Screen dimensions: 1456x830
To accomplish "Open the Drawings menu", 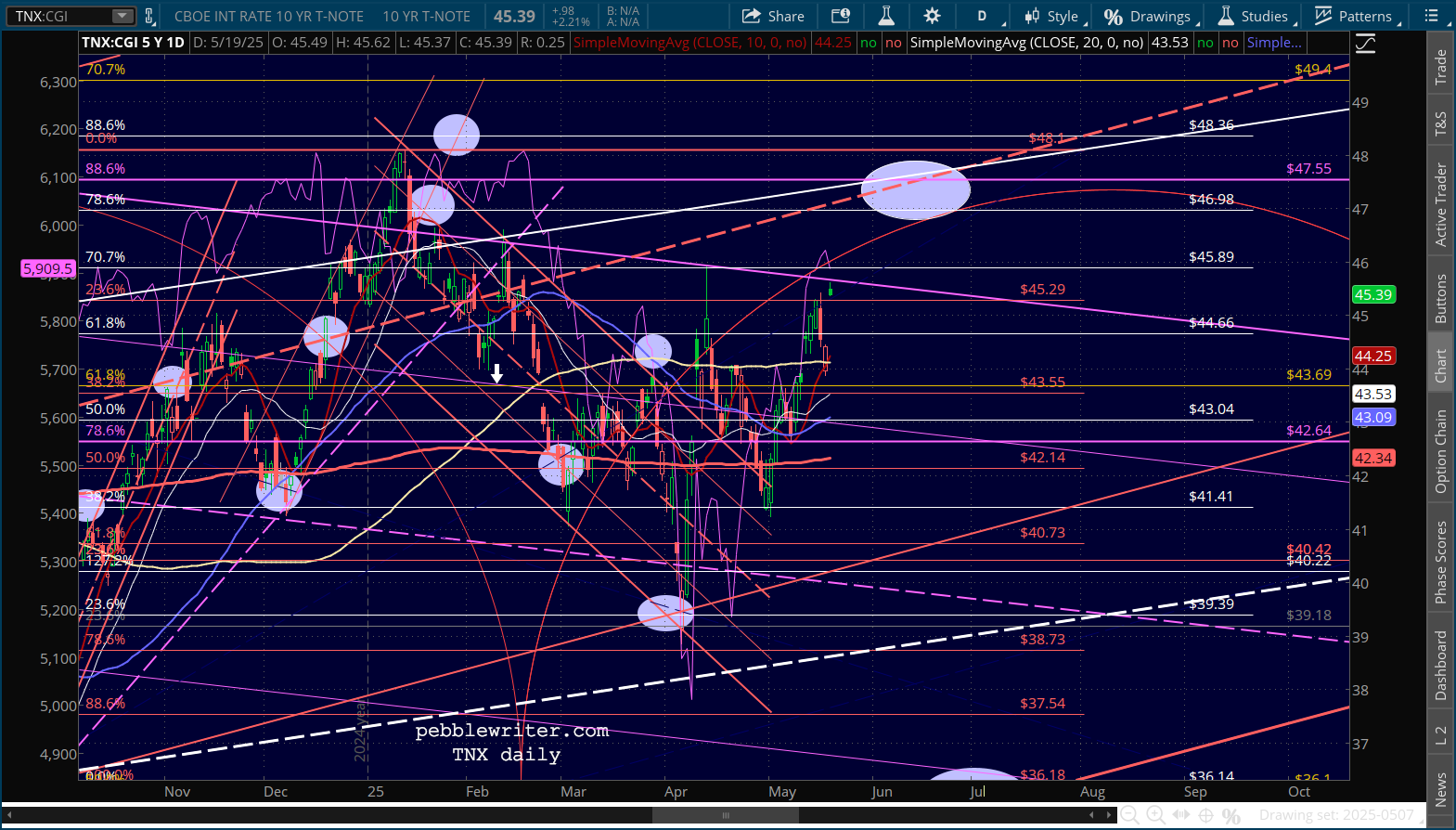I will pos(1149,16).
